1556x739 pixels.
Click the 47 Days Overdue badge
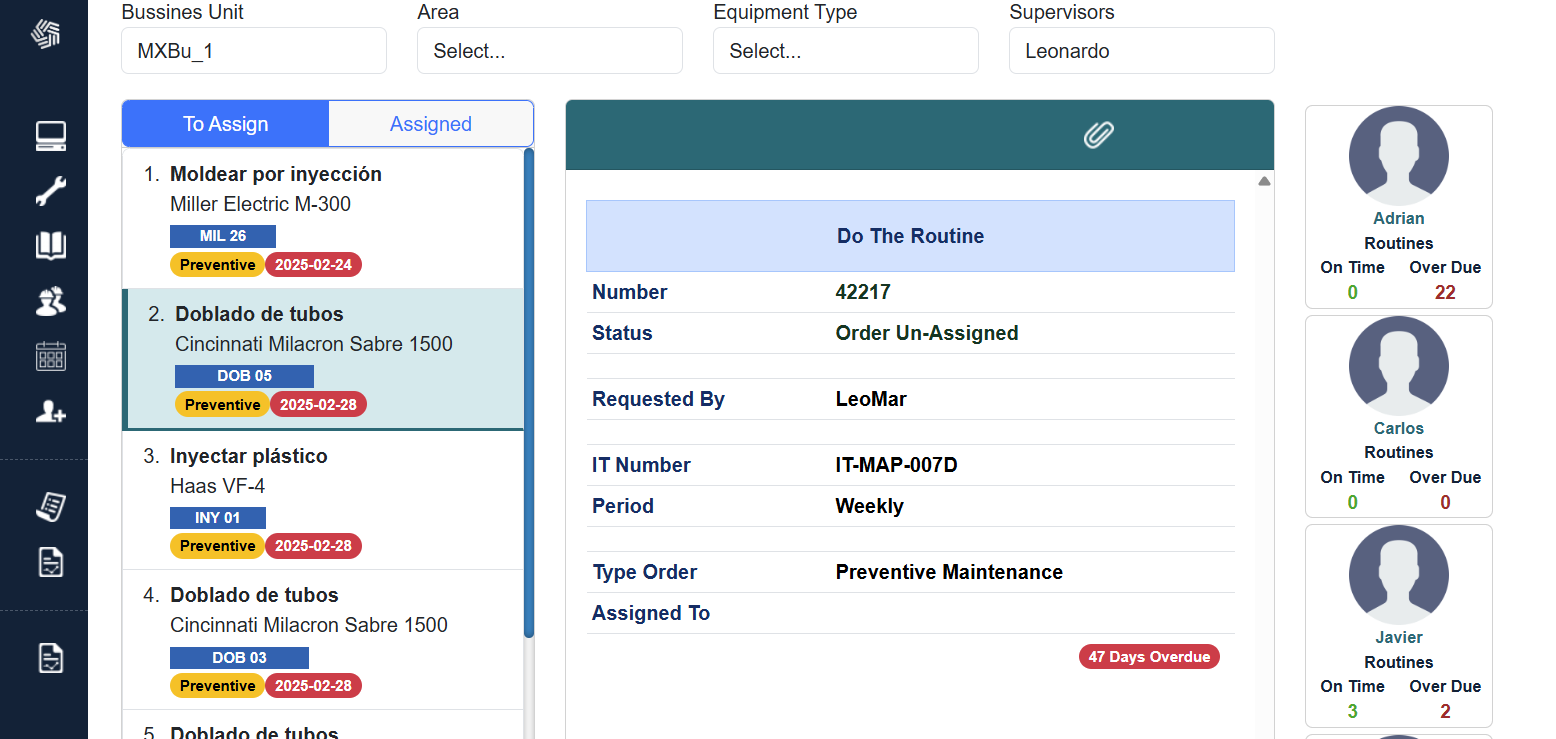(x=1149, y=657)
